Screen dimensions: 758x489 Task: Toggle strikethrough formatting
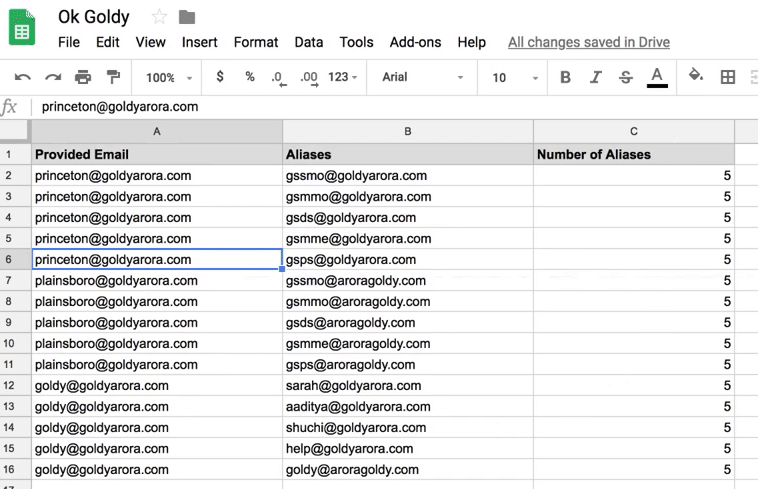tap(626, 77)
